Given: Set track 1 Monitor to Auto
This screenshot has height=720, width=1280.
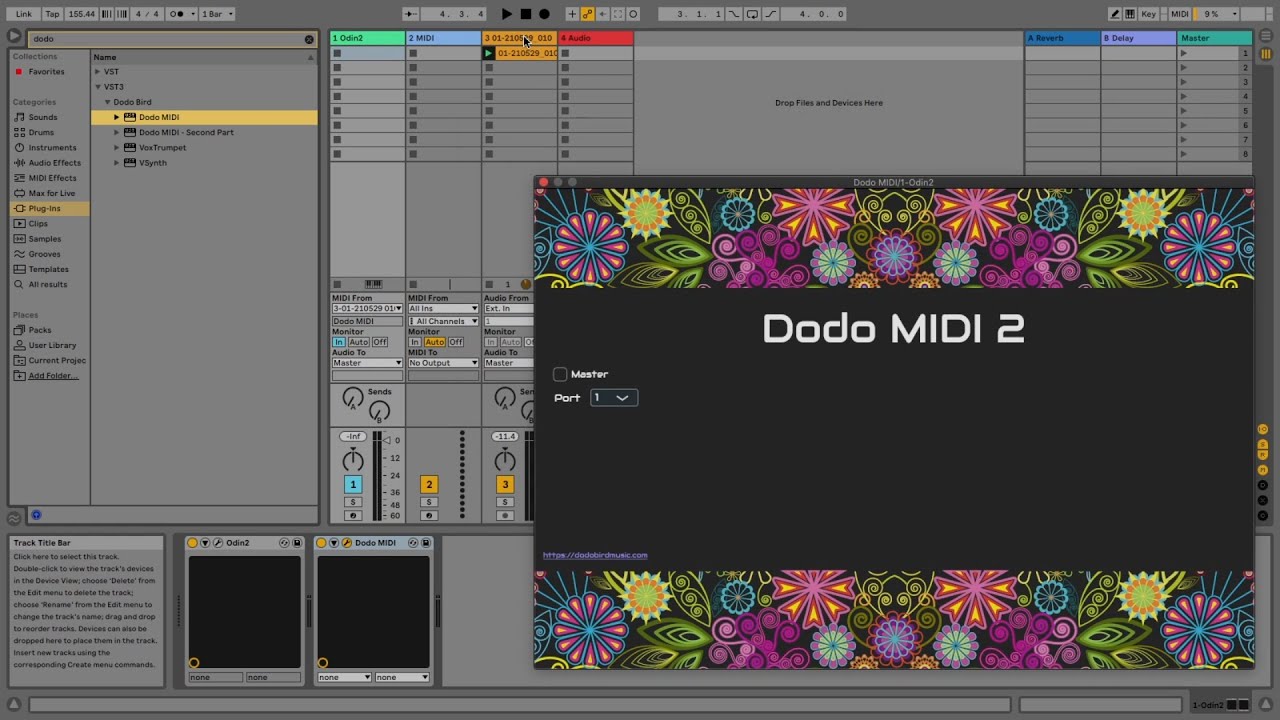Looking at the screenshot, I should (x=359, y=342).
